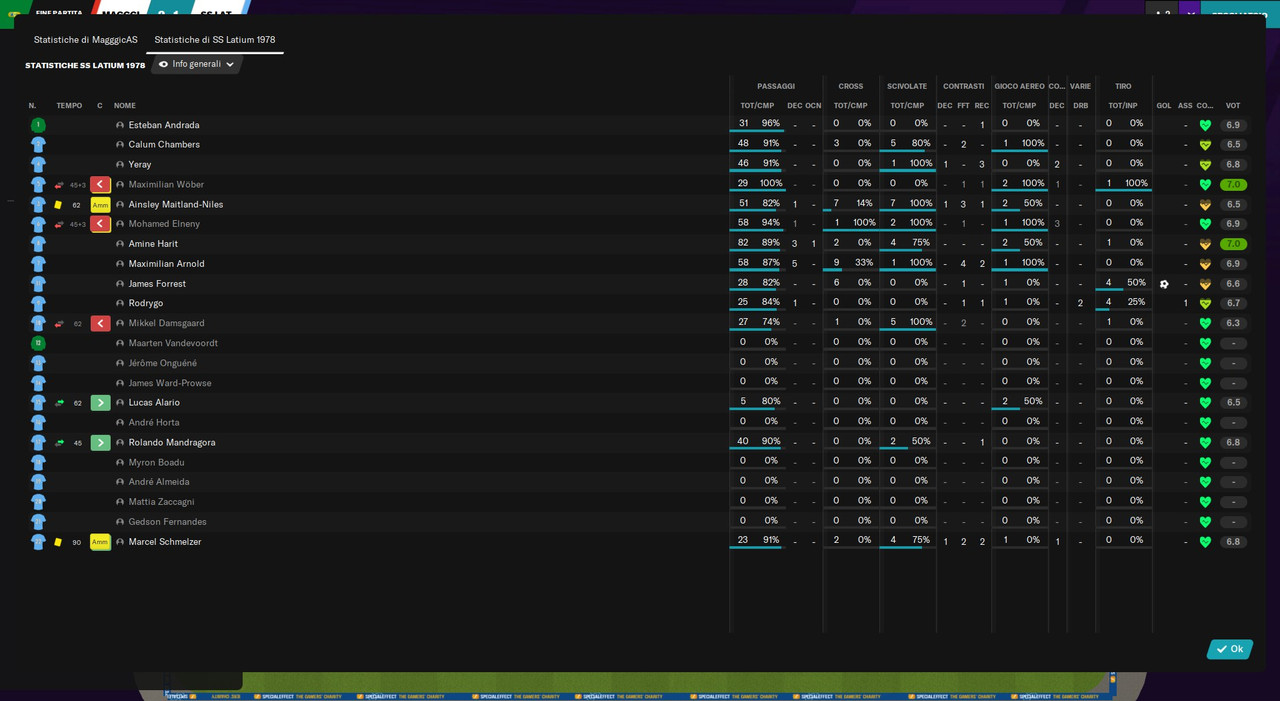Click the goal ball icon in James Forrest's row
This screenshot has width=1280, height=701.
pyautogui.click(x=1164, y=284)
